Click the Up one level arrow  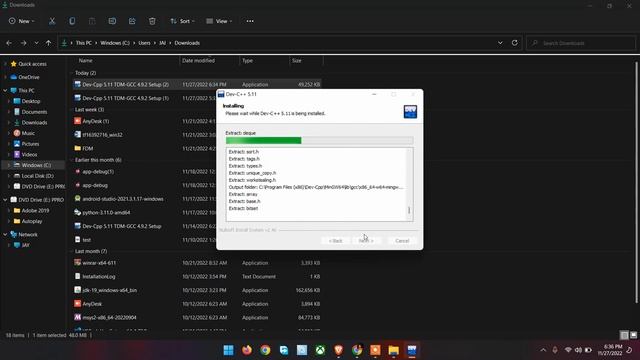48,43
